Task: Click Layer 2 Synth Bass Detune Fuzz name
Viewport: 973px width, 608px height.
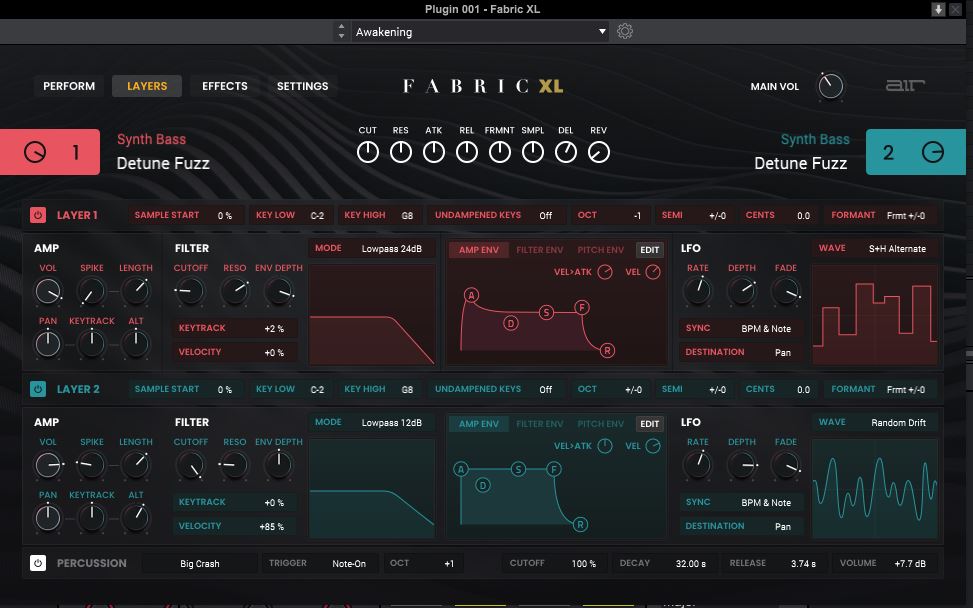Action: tap(801, 152)
